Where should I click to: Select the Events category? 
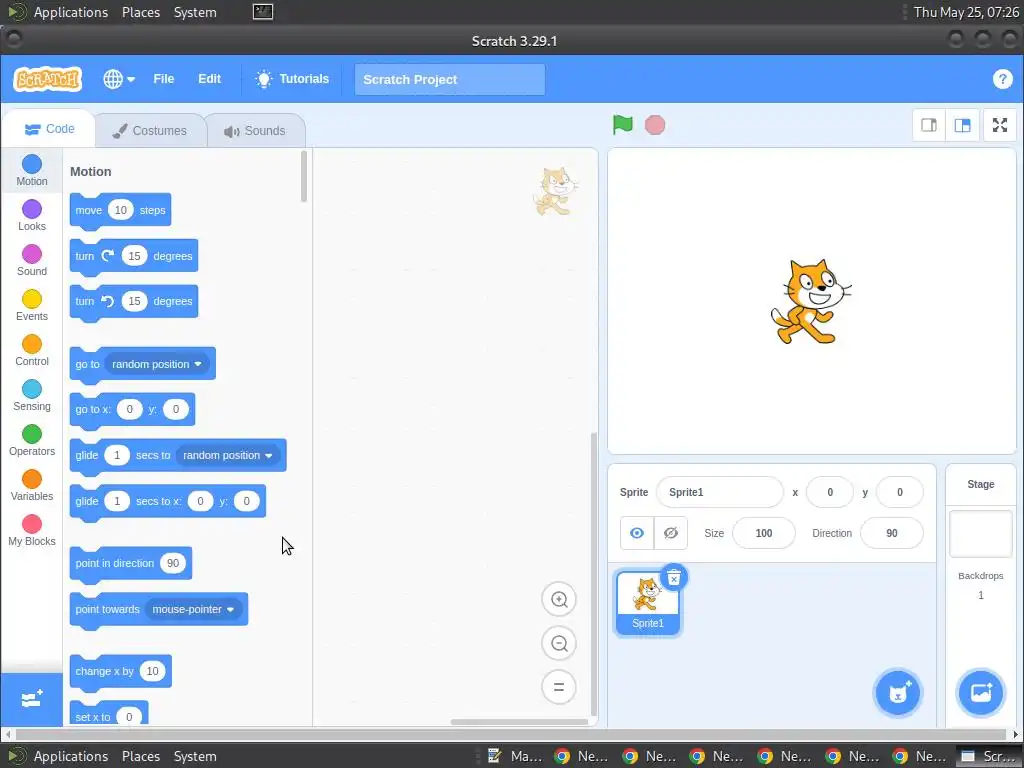[31, 306]
